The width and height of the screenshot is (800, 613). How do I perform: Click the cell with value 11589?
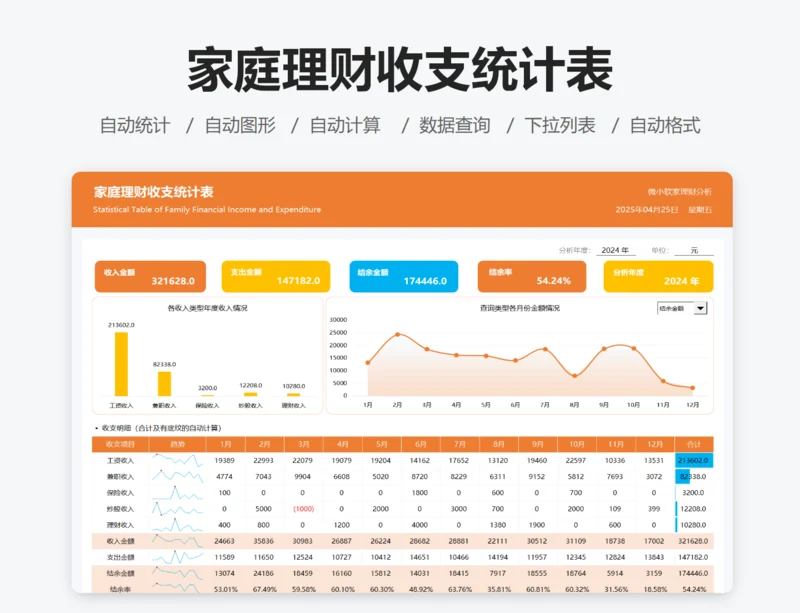tap(224, 557)
